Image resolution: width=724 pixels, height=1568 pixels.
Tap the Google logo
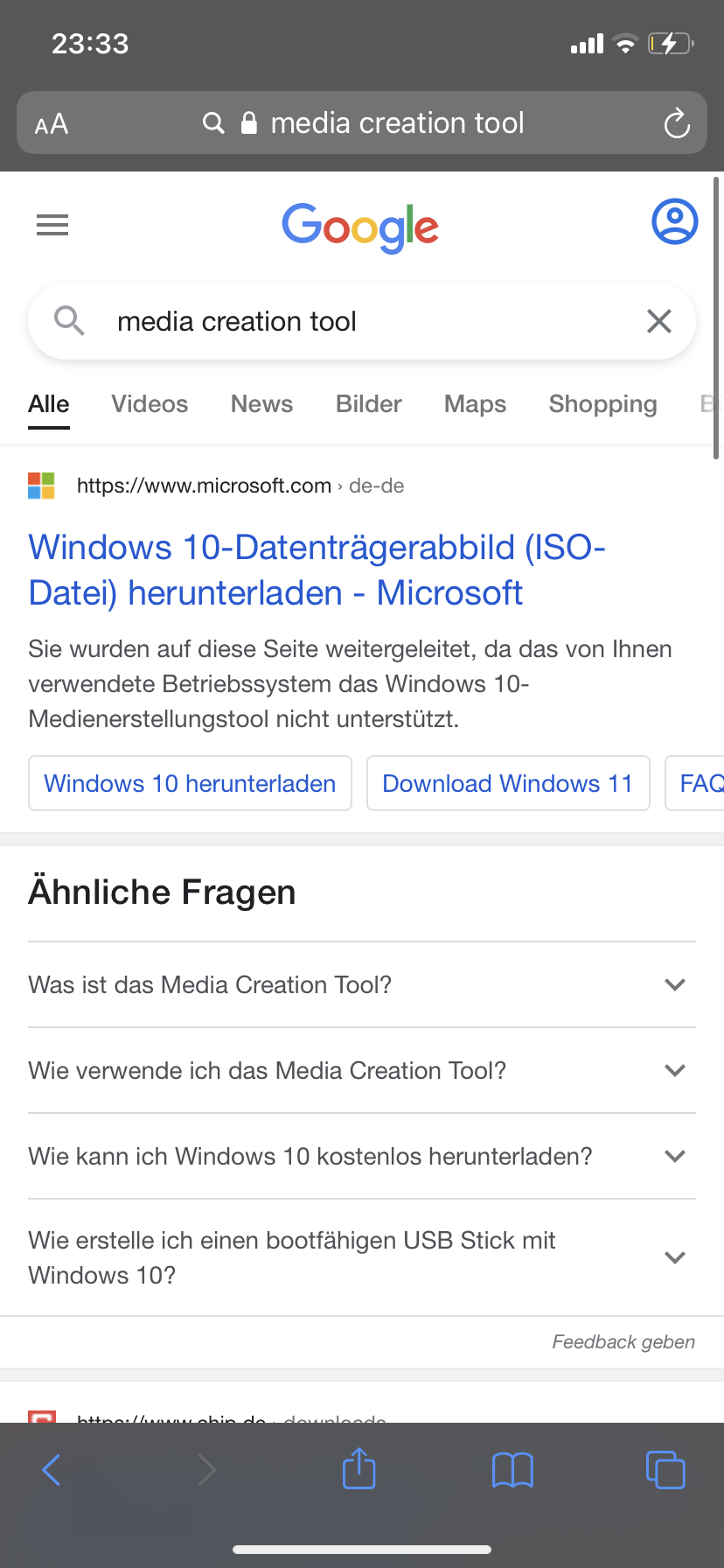click(x=360, y=227)
